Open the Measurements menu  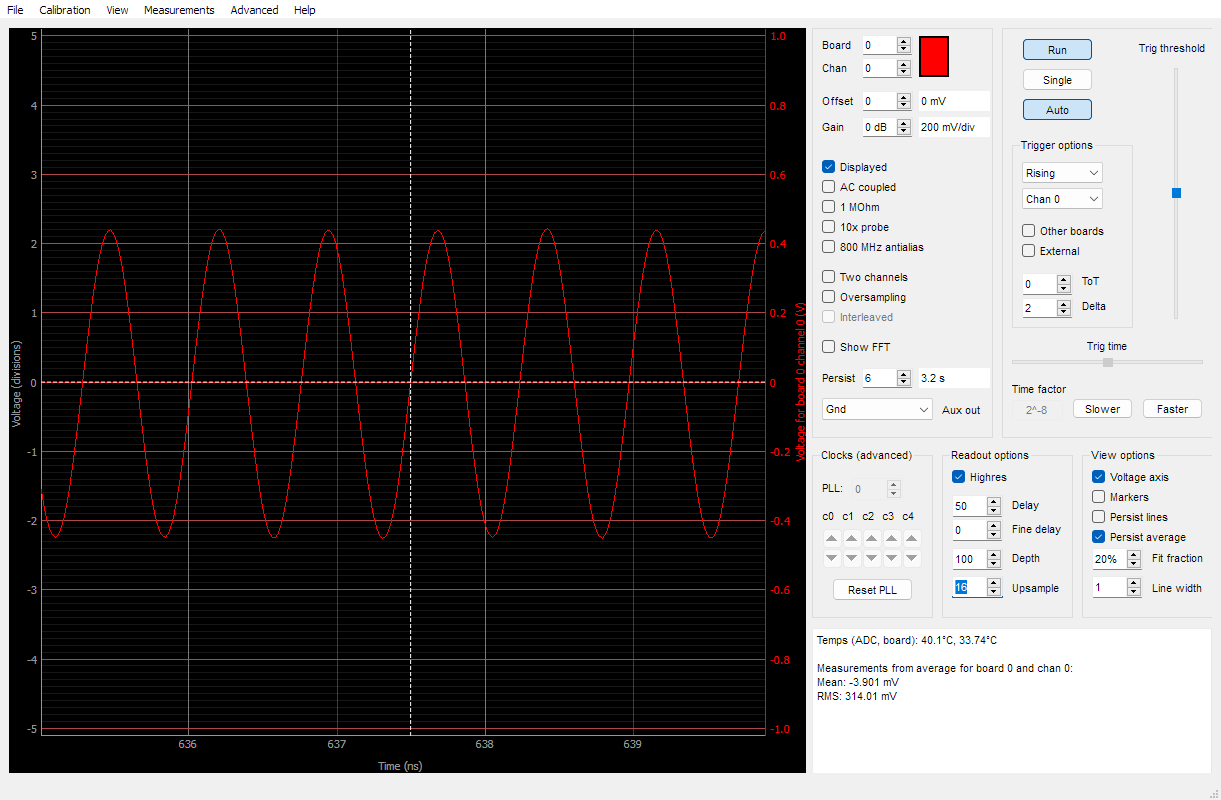179,10
